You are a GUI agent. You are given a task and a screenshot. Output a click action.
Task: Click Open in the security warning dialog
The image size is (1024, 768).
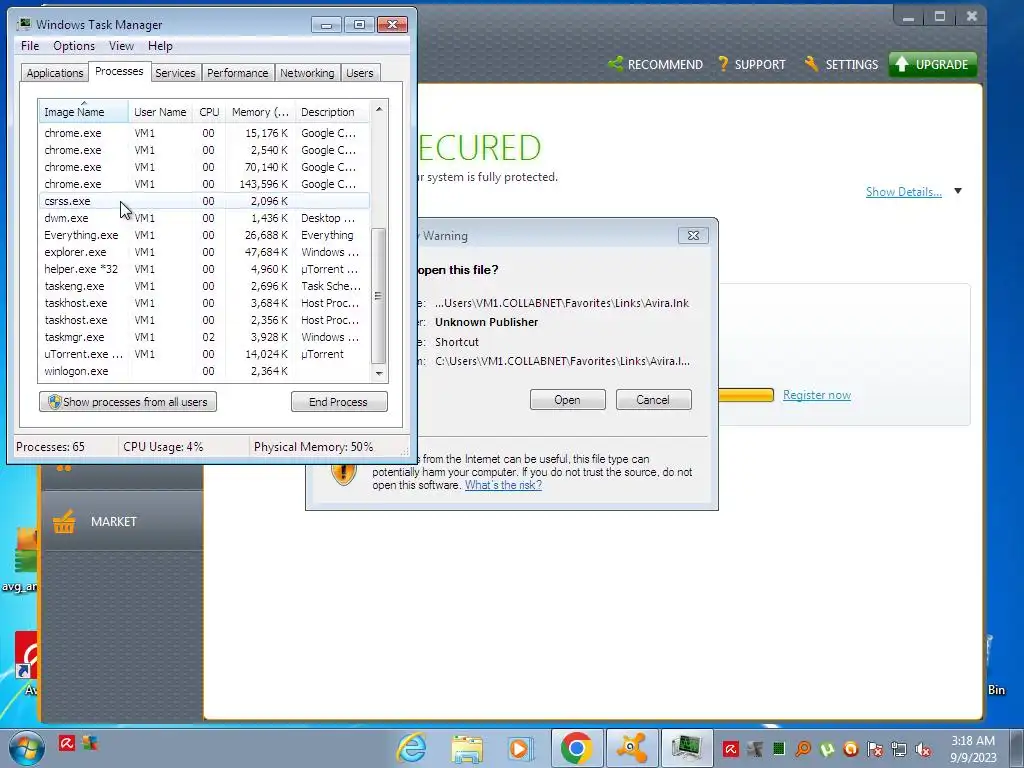coord(568,400)
